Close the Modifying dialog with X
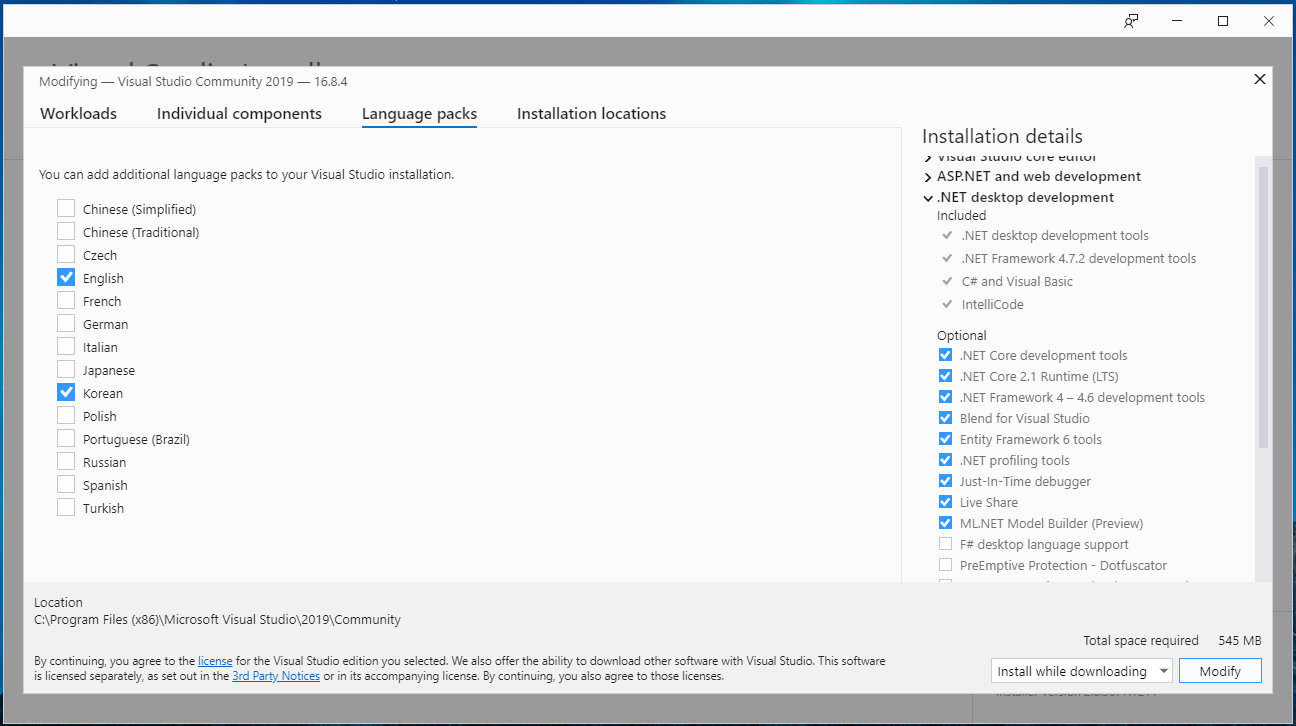The image size is (1296, 726). pyautogui.click(x=1260, y=79)
